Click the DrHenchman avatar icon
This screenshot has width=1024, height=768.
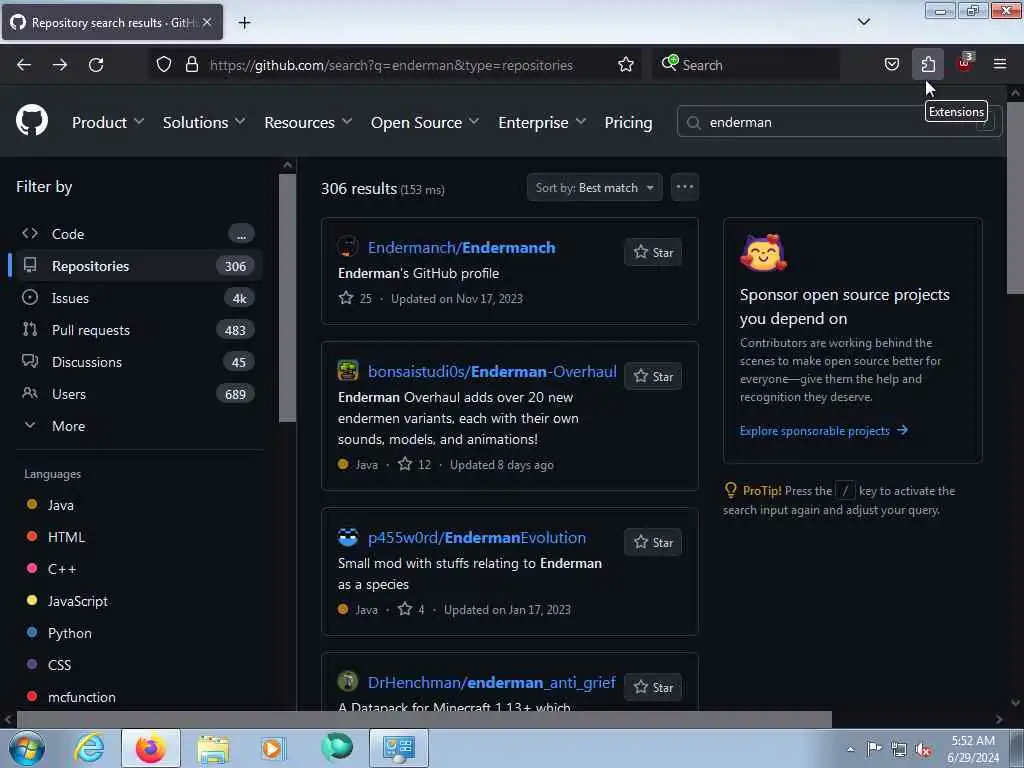(347, 682)
